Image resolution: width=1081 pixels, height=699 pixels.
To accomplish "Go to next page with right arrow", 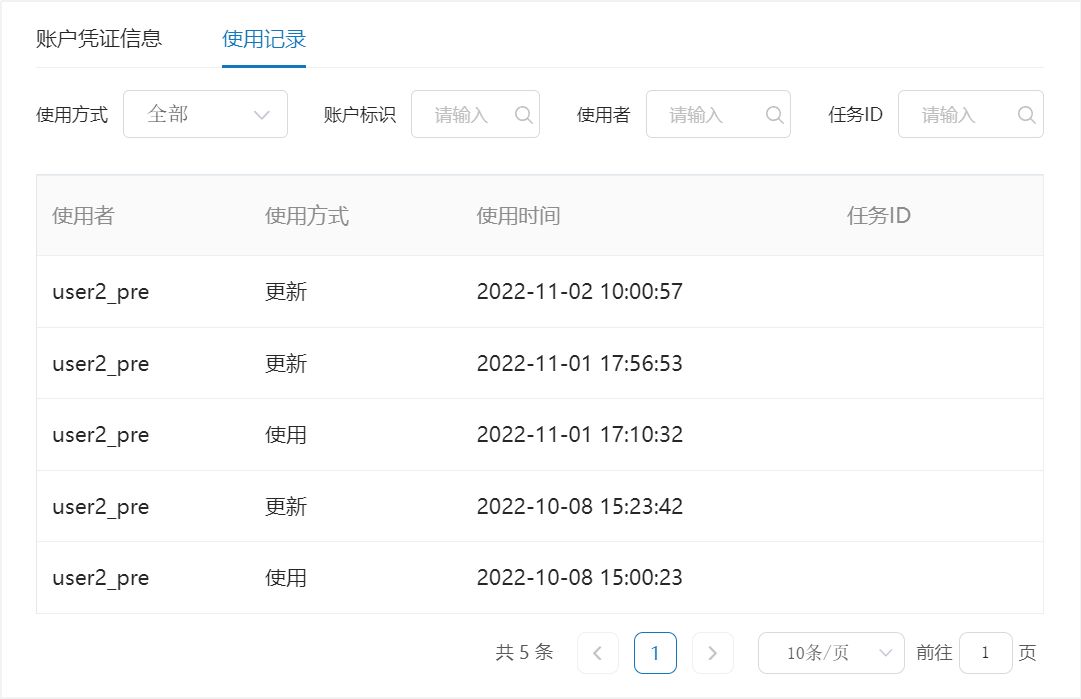I will (713, 653).
